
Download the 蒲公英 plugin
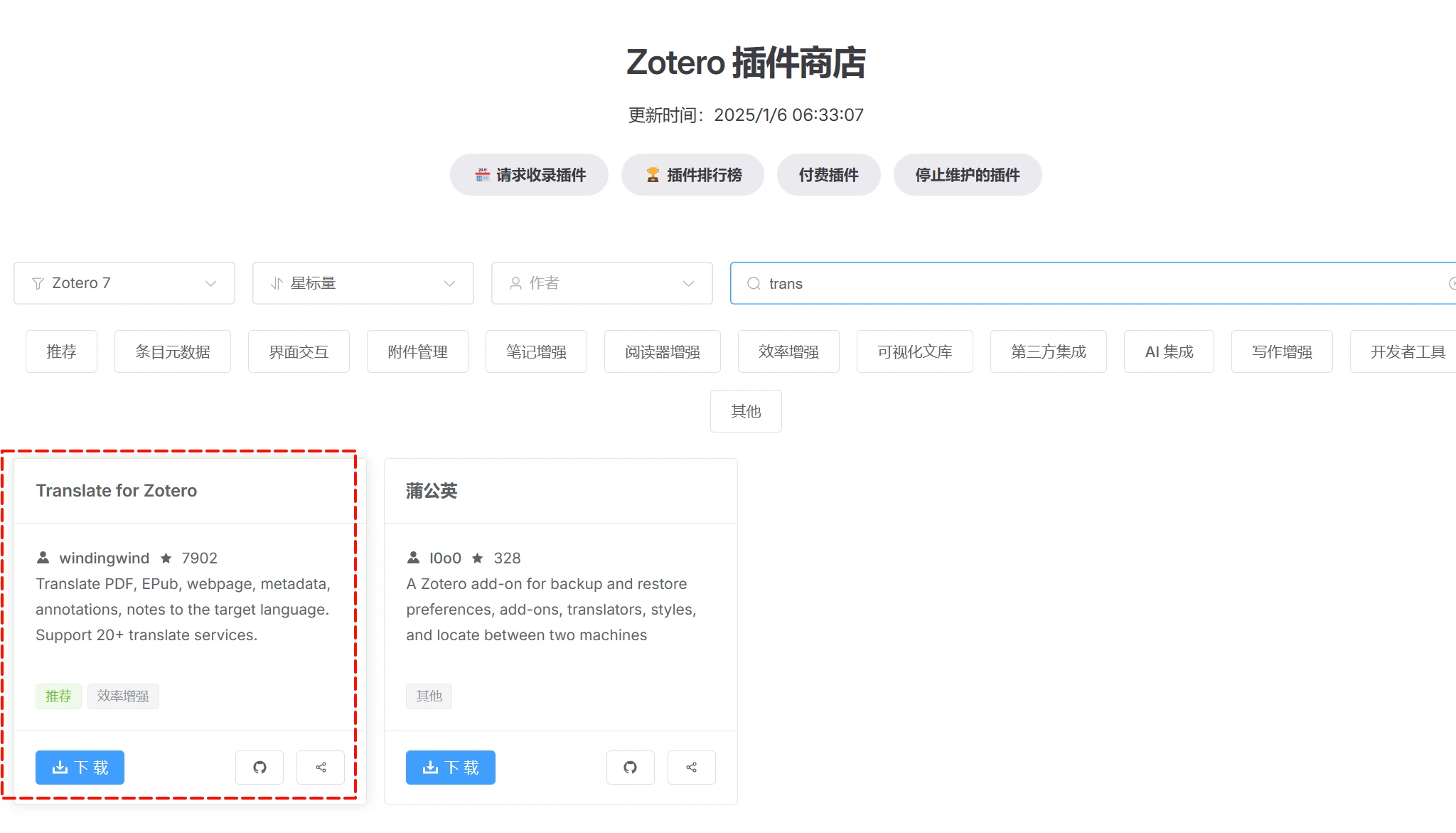pyautogui.click(x=451, y=768)
